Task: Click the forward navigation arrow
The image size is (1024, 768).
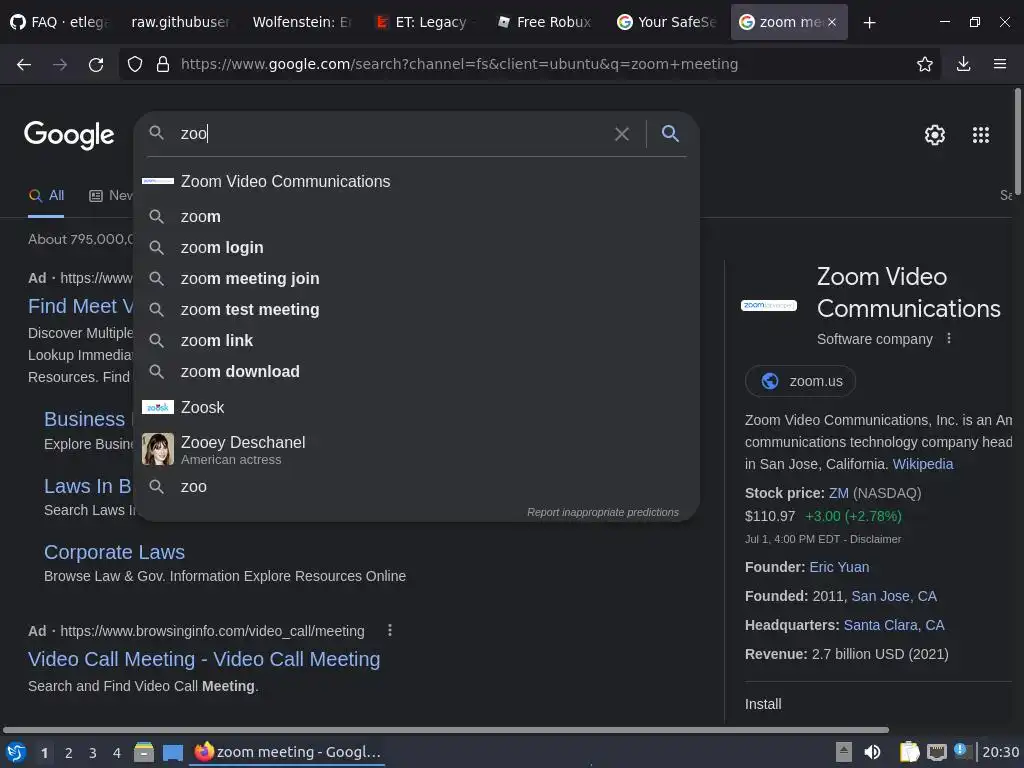Action: click(60, 64)
